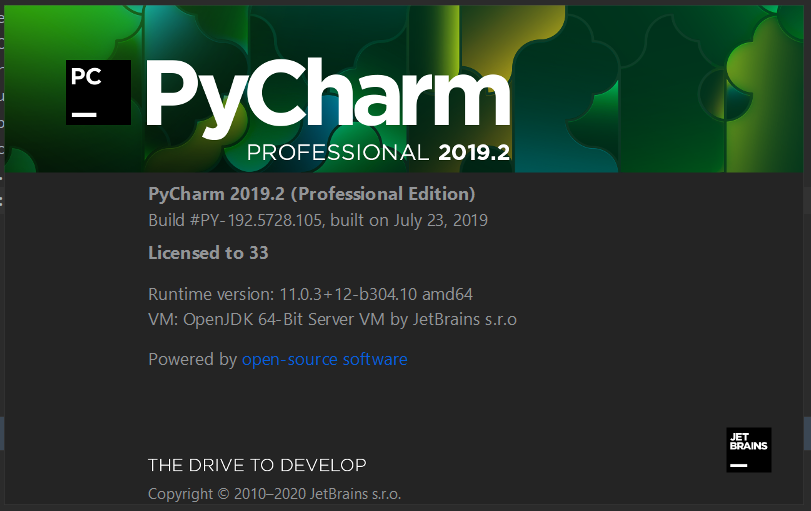Select the 'PyCharm 2019.2 (Professional Edition)' heading
The image size is (811, 511).
[x=311, y=194]
